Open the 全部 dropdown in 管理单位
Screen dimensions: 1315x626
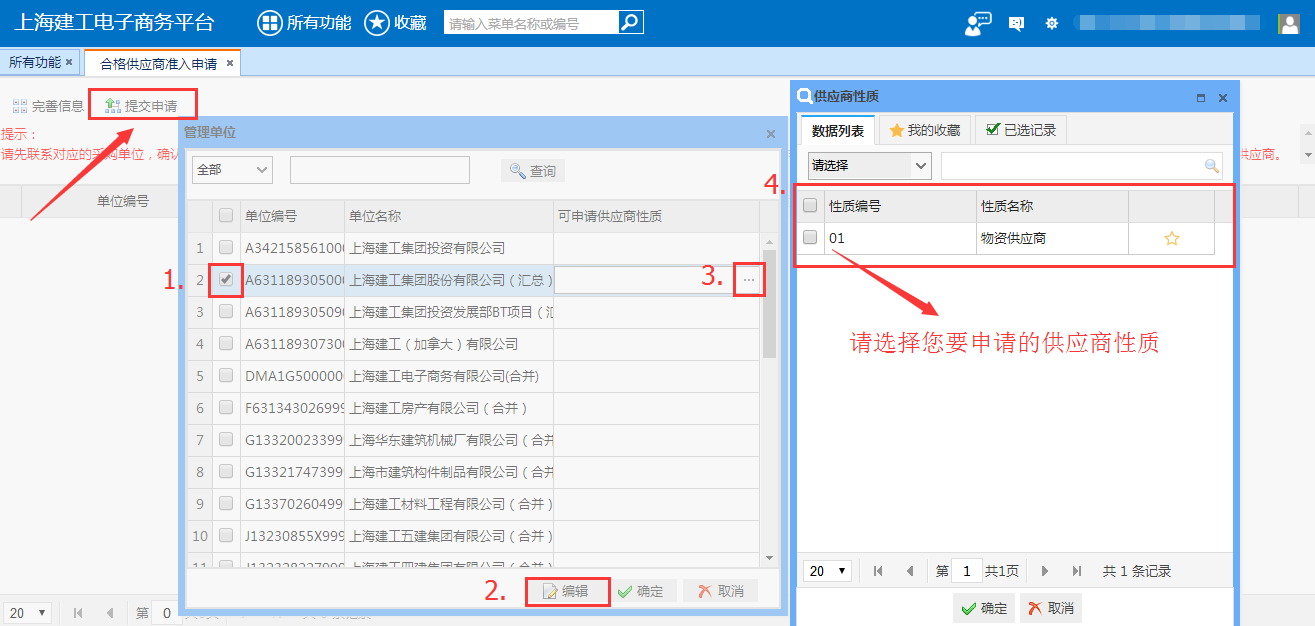(232, 170)
